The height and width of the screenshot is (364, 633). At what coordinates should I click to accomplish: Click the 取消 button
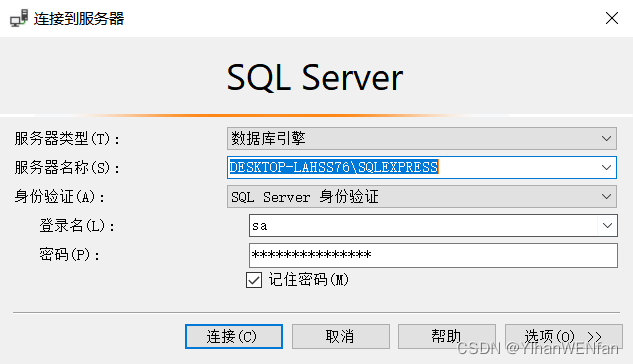point(341,337)
